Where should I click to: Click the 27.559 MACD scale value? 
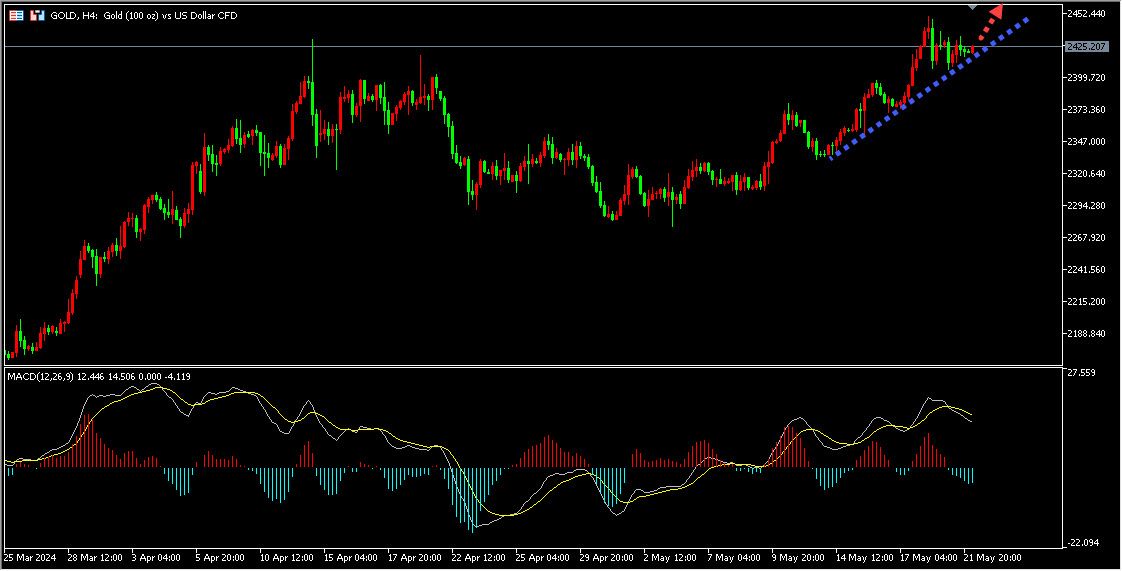(1081, 373)
